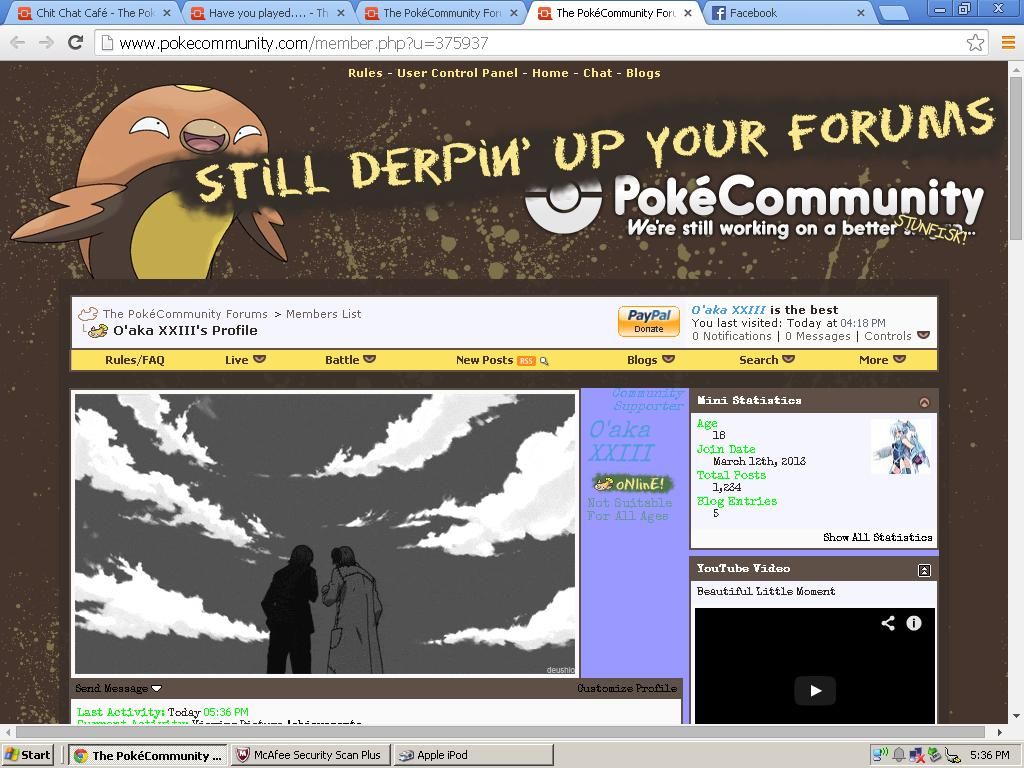Click the RSS icon beside New Posts
The width and height of the screenshot is (1024, 768).
tap(526, 360)
